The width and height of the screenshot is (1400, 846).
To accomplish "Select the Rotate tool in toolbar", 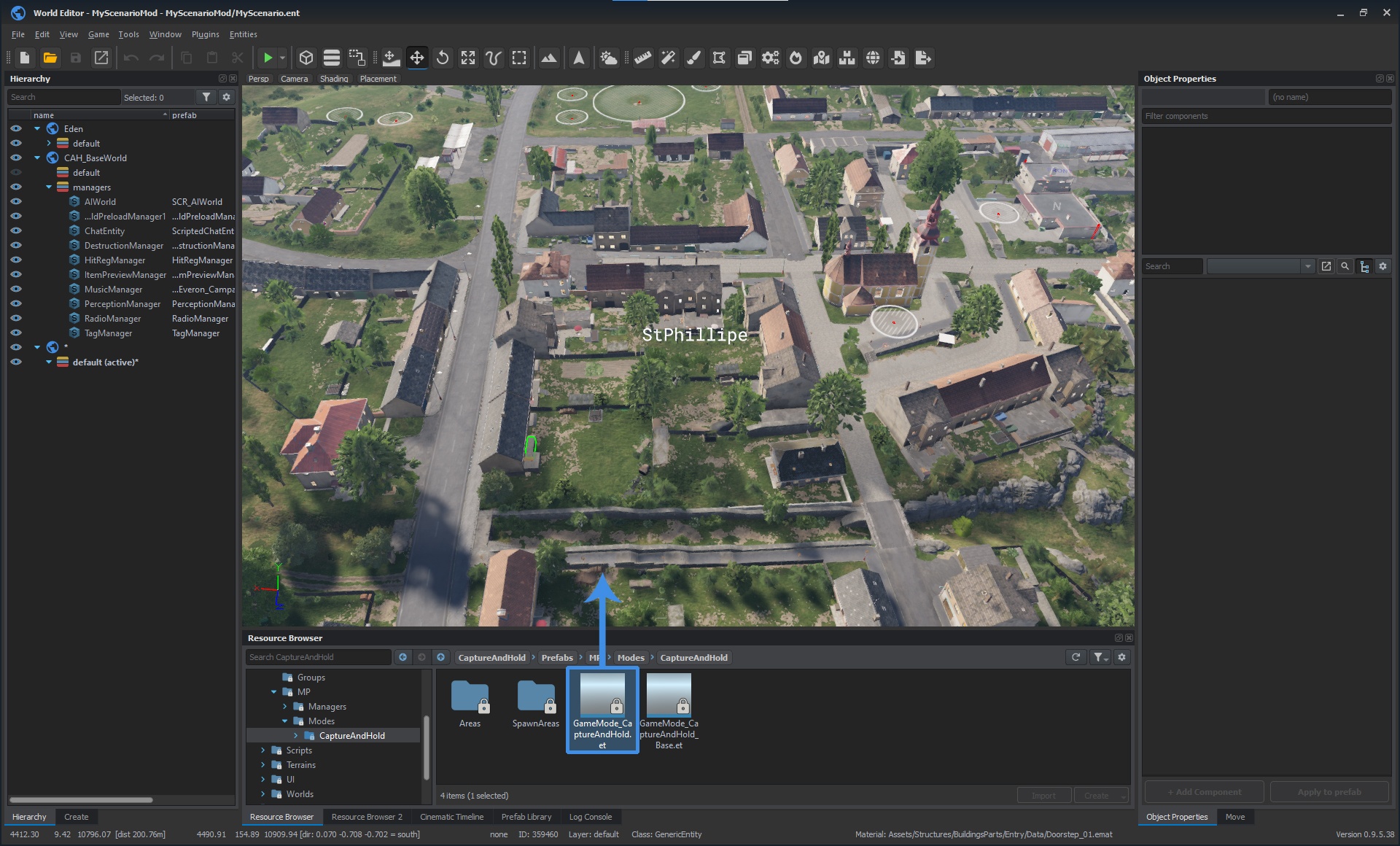I will pyautogui.click(x=443, y=58).
